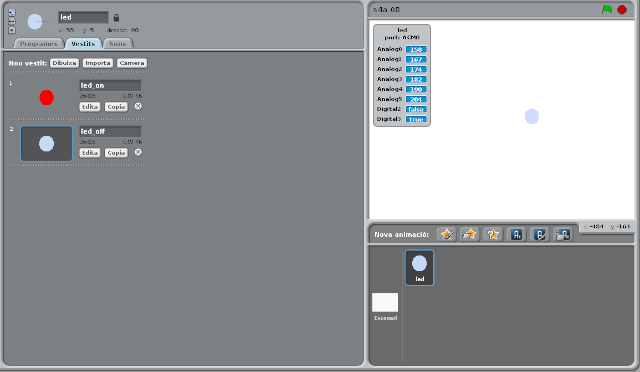
Task: Stop all scripts with the red button
Action: pyautogui.click(x=622, y=9)
